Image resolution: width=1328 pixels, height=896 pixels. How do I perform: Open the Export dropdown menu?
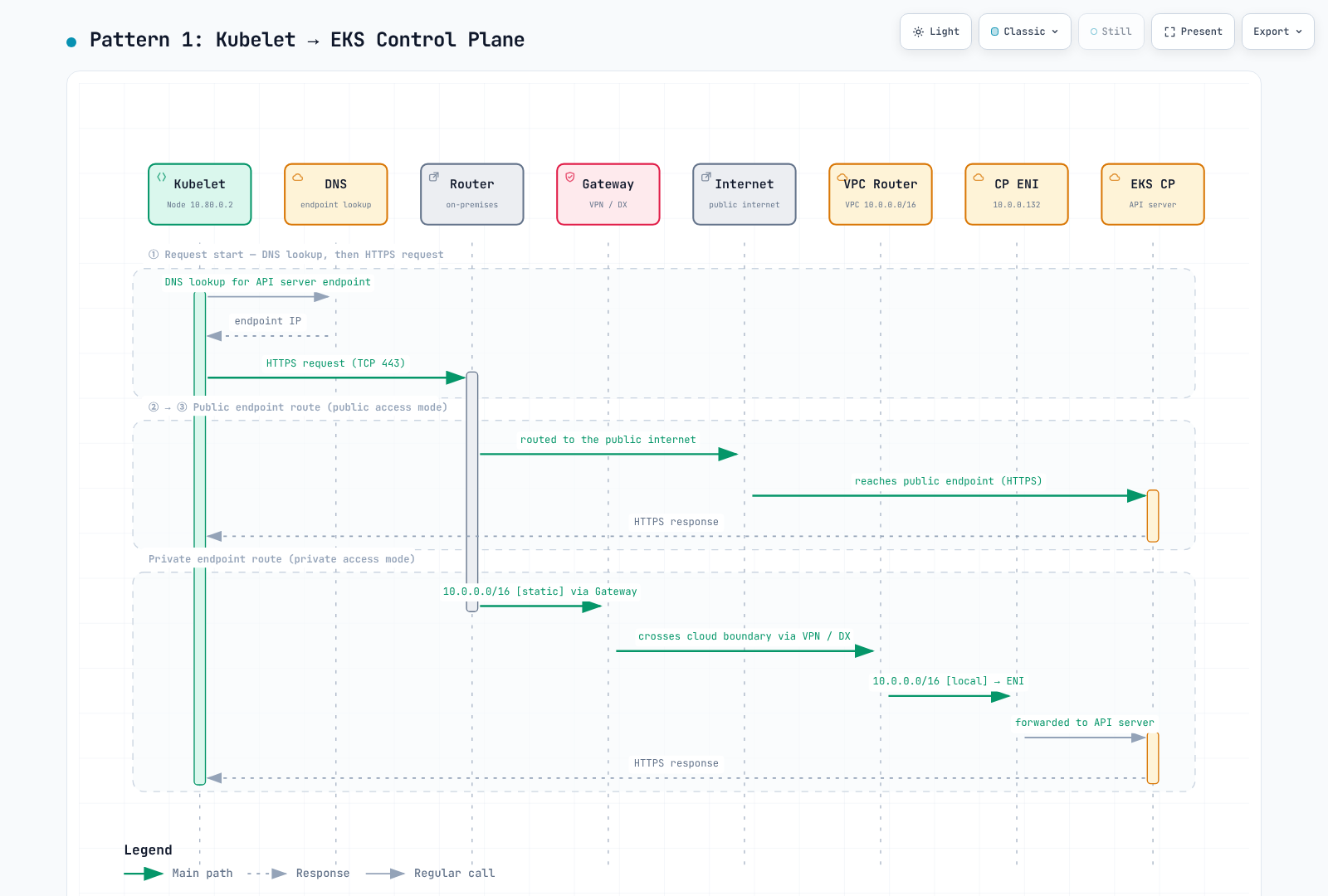1277,32
